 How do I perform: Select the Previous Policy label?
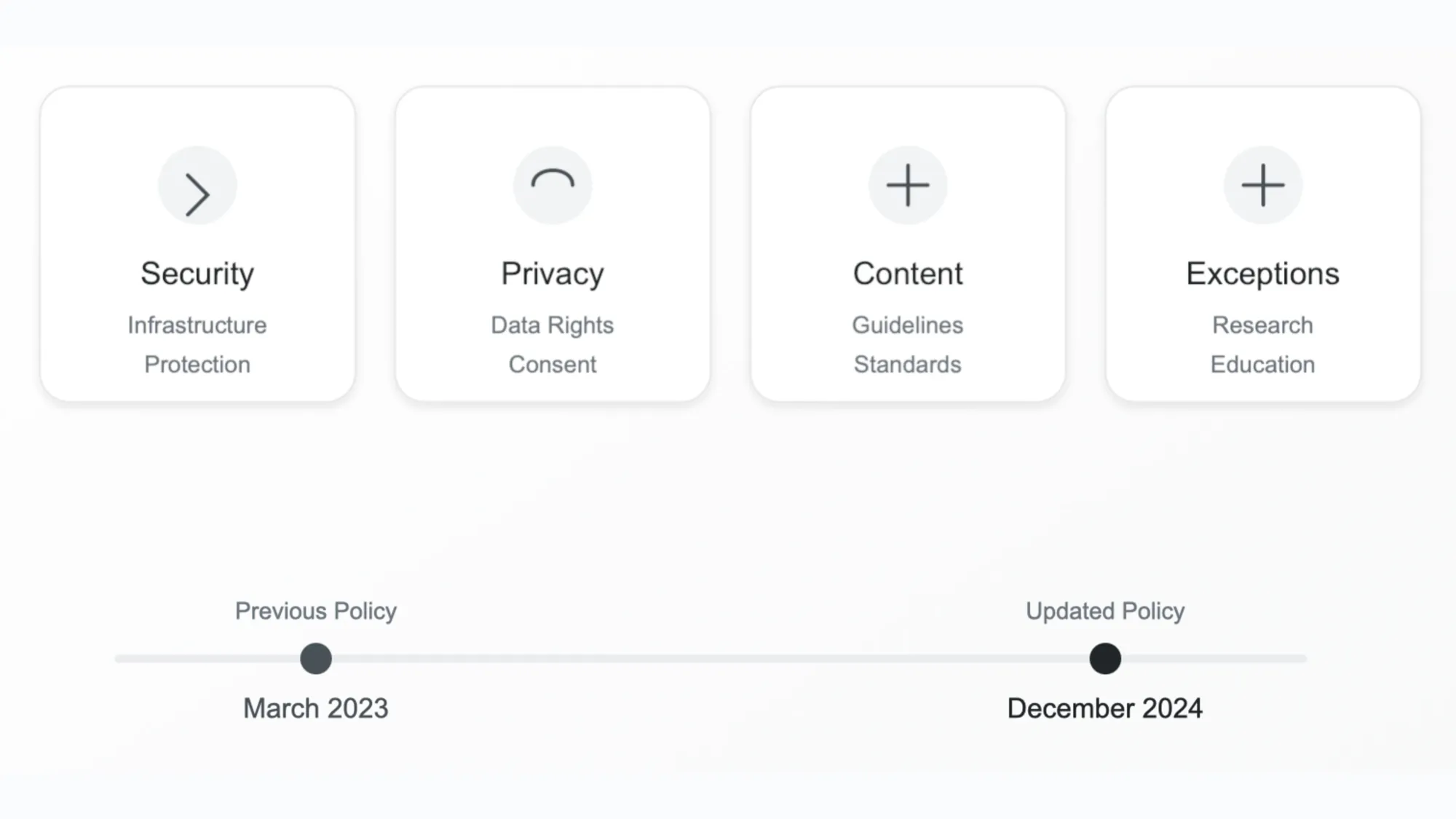tap(314, 611)
